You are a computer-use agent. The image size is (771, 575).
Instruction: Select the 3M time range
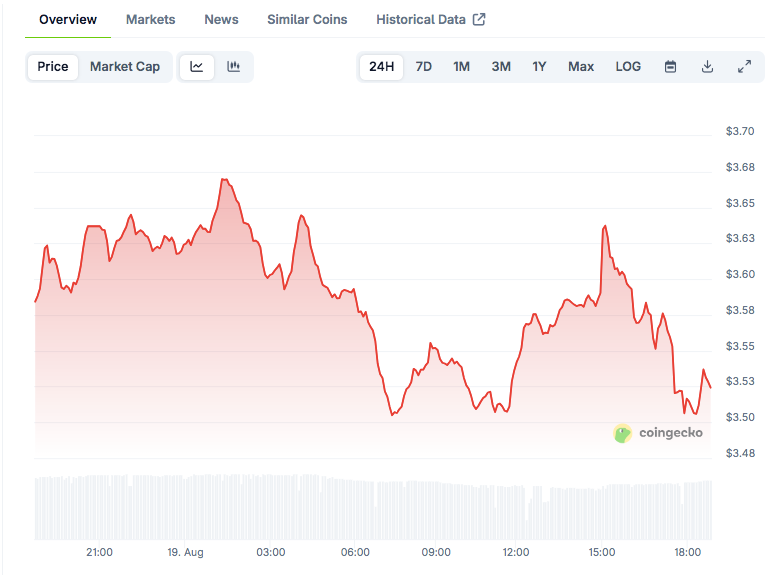tap(501, 67)
